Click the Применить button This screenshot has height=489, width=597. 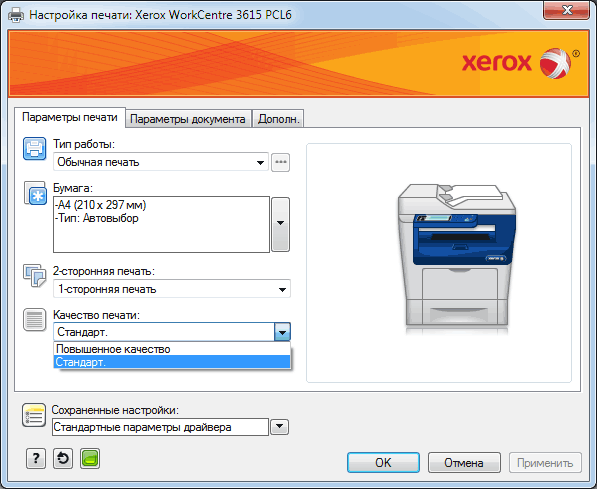[x=545, y=462]
